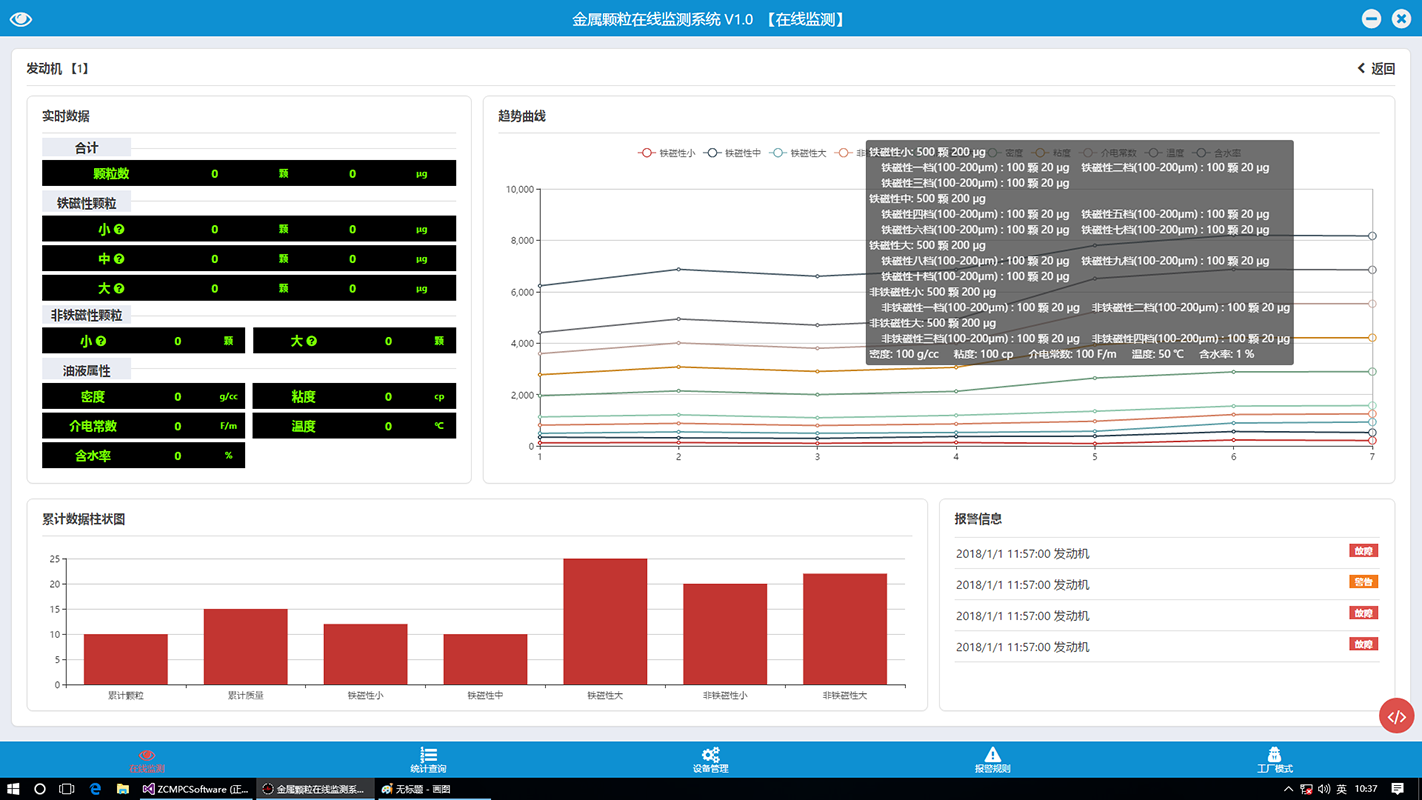Click the red code floating button
This screenshot has height=800, width=1422.
click(1396, 716)
